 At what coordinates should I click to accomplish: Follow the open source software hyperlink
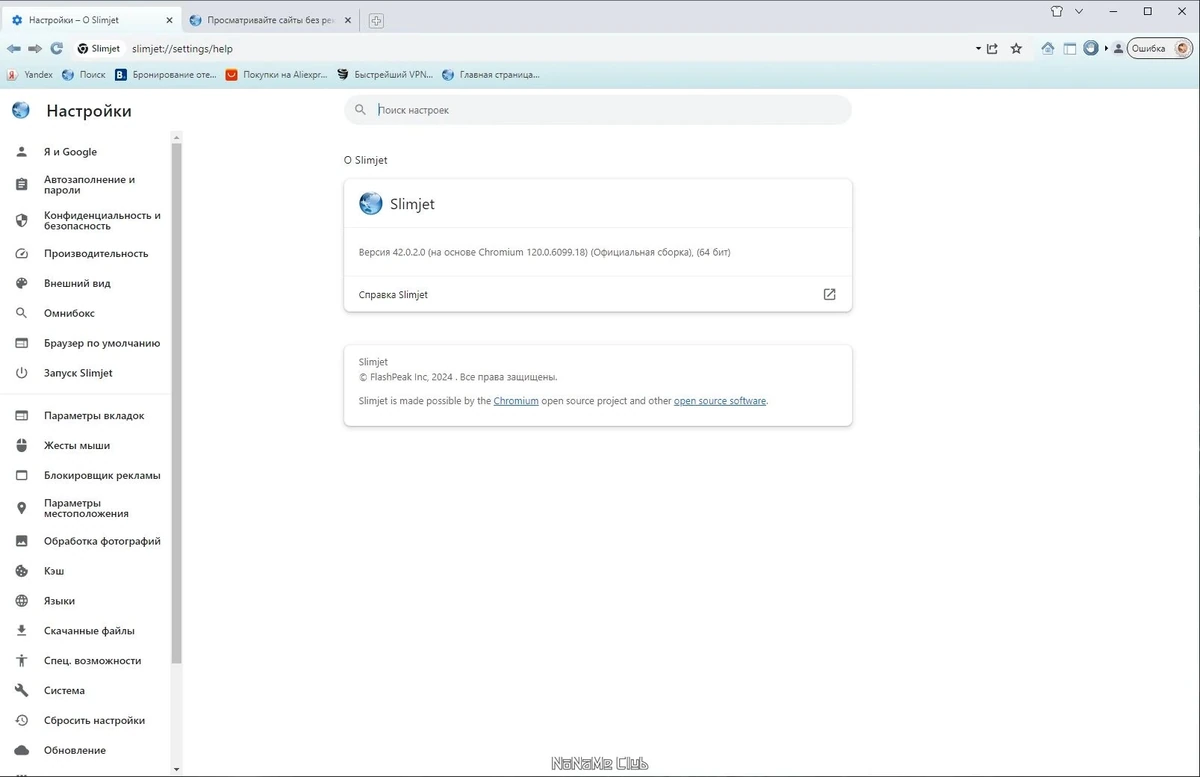point(720,401)
